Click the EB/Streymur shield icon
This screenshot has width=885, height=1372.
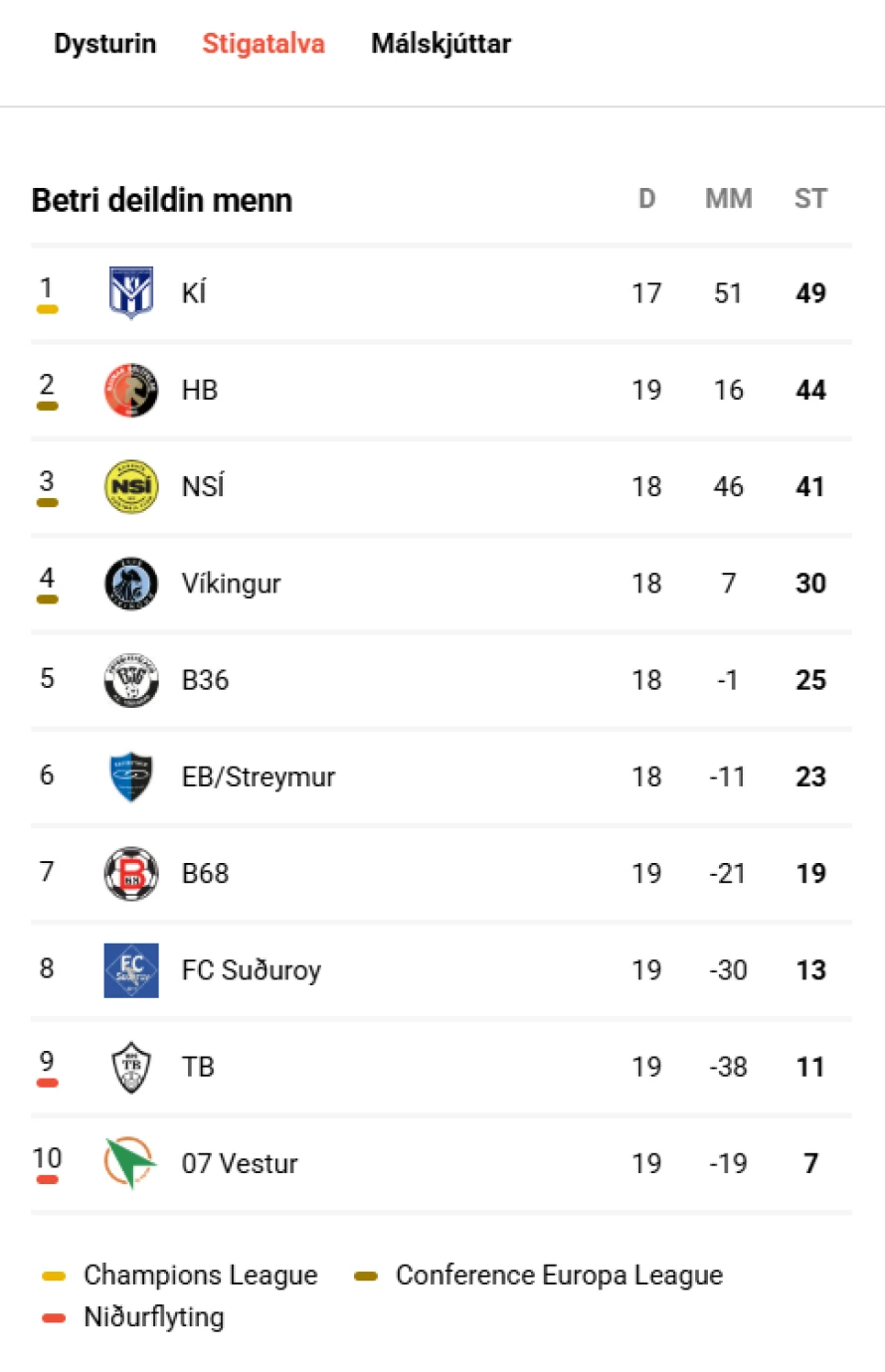(x=131, y=776)
